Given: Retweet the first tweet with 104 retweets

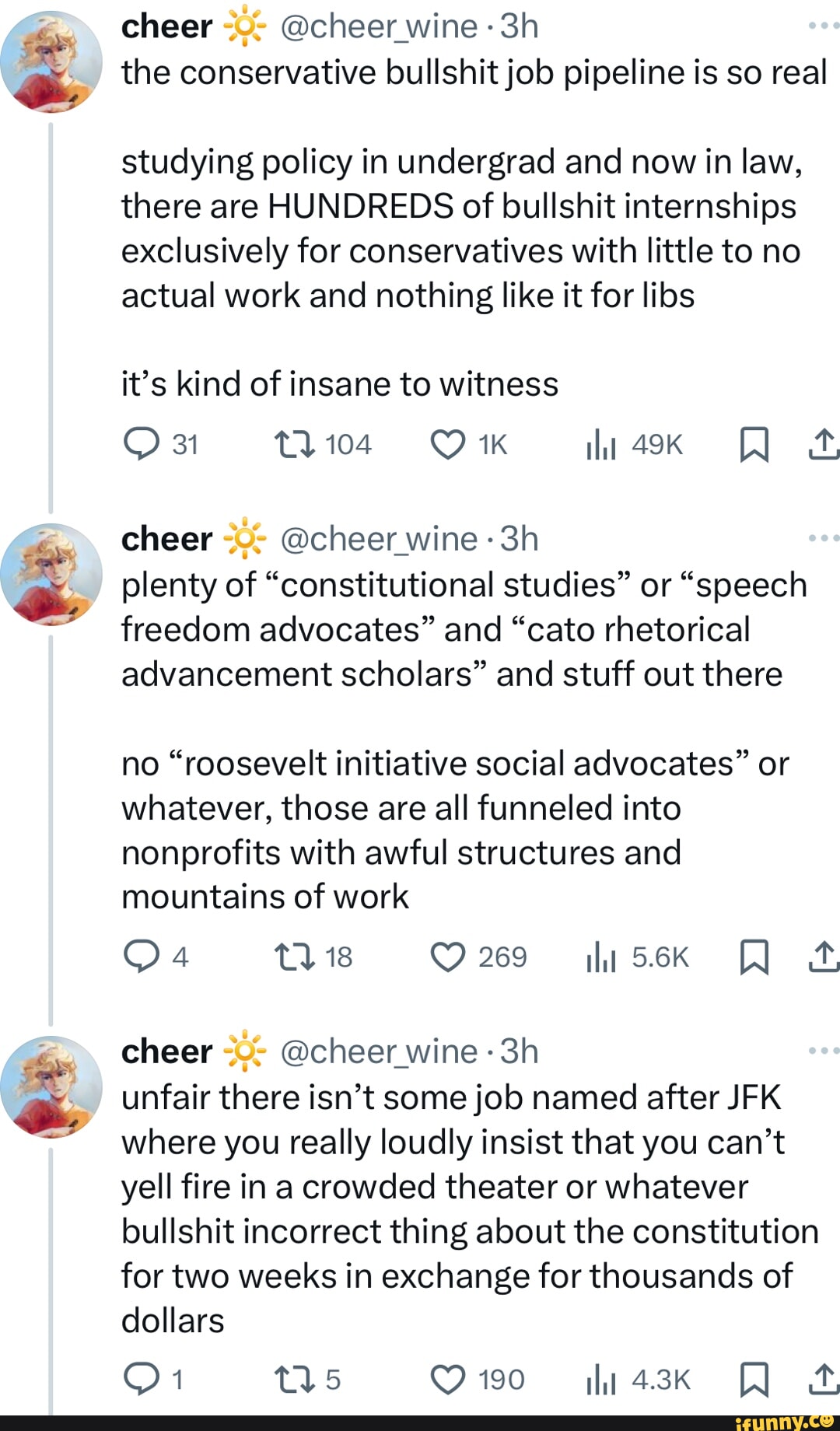Looking at the screenshot, I should [295, 445].
